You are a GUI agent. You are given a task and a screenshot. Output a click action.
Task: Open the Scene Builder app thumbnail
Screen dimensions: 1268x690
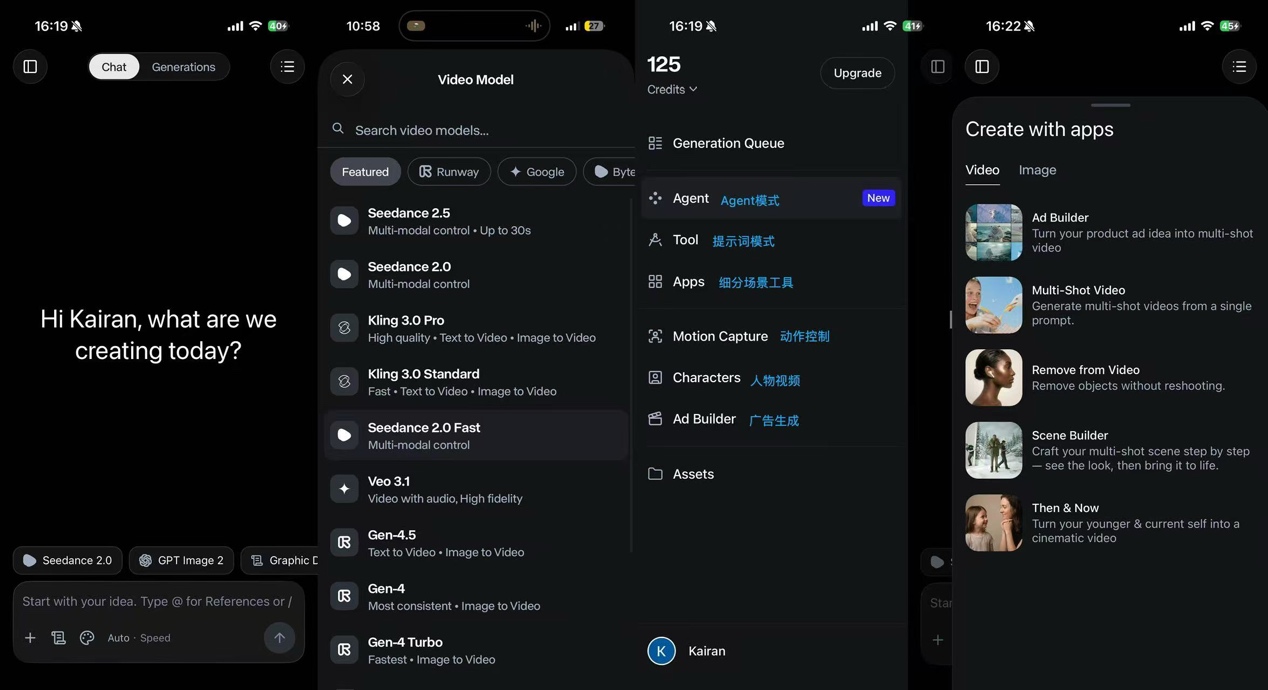tap(994, 450)
